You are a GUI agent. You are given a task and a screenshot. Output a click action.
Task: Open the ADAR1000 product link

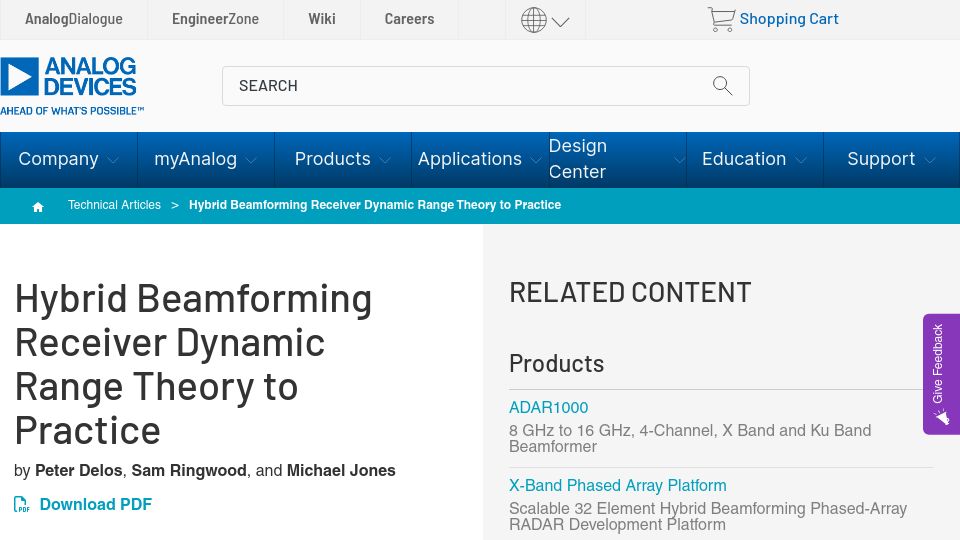point(549,408)
